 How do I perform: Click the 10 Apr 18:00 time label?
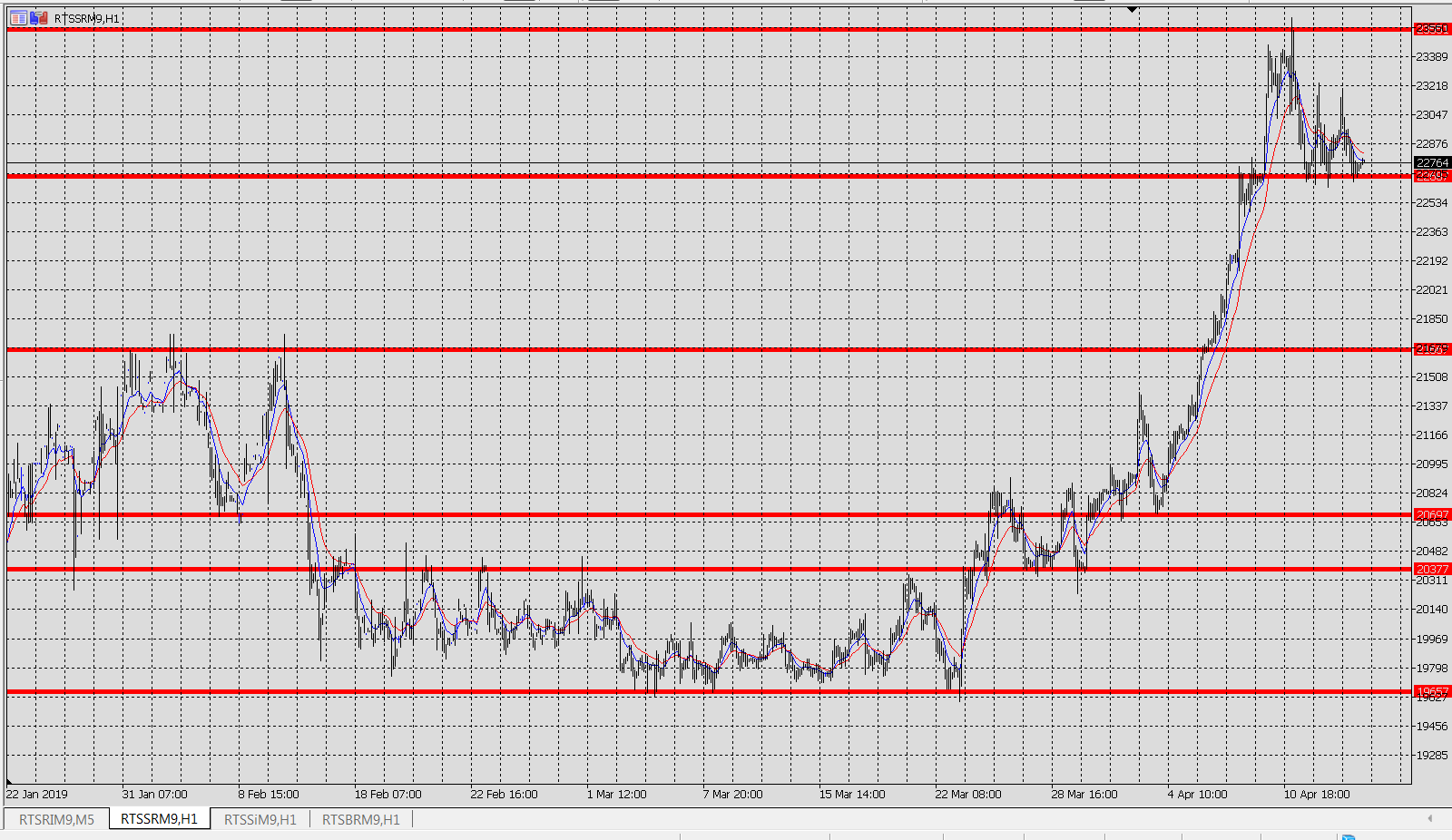pos(1317,795)
